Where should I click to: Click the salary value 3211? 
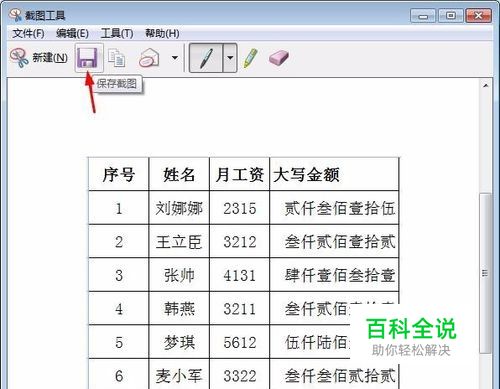(240, 309)
